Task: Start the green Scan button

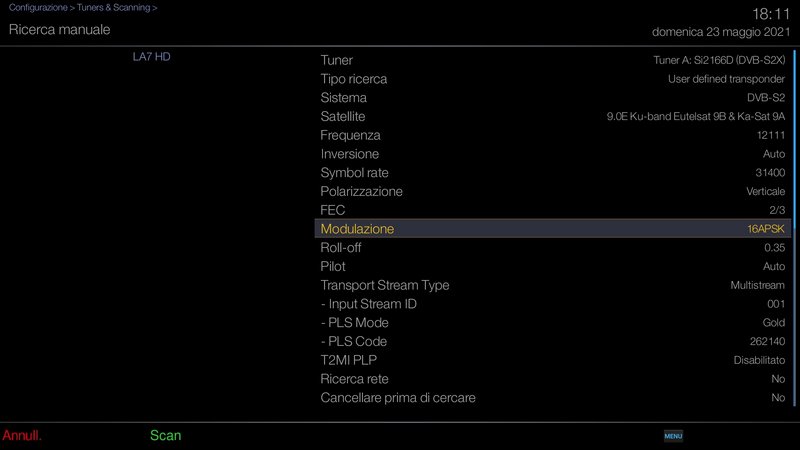Action: coord(165,435)
